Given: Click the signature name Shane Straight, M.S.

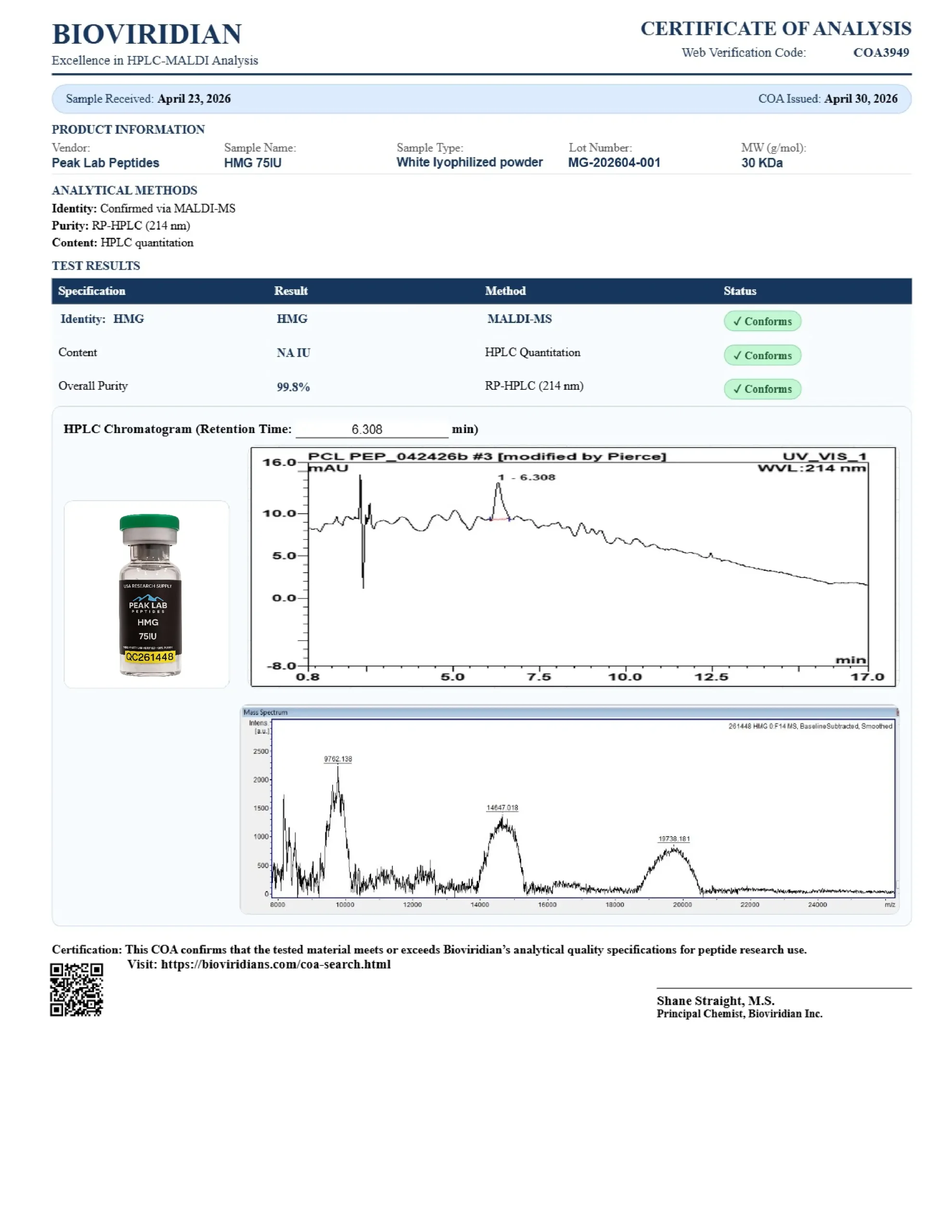Looking at the screenshot, I should (x=715, y=1001).
